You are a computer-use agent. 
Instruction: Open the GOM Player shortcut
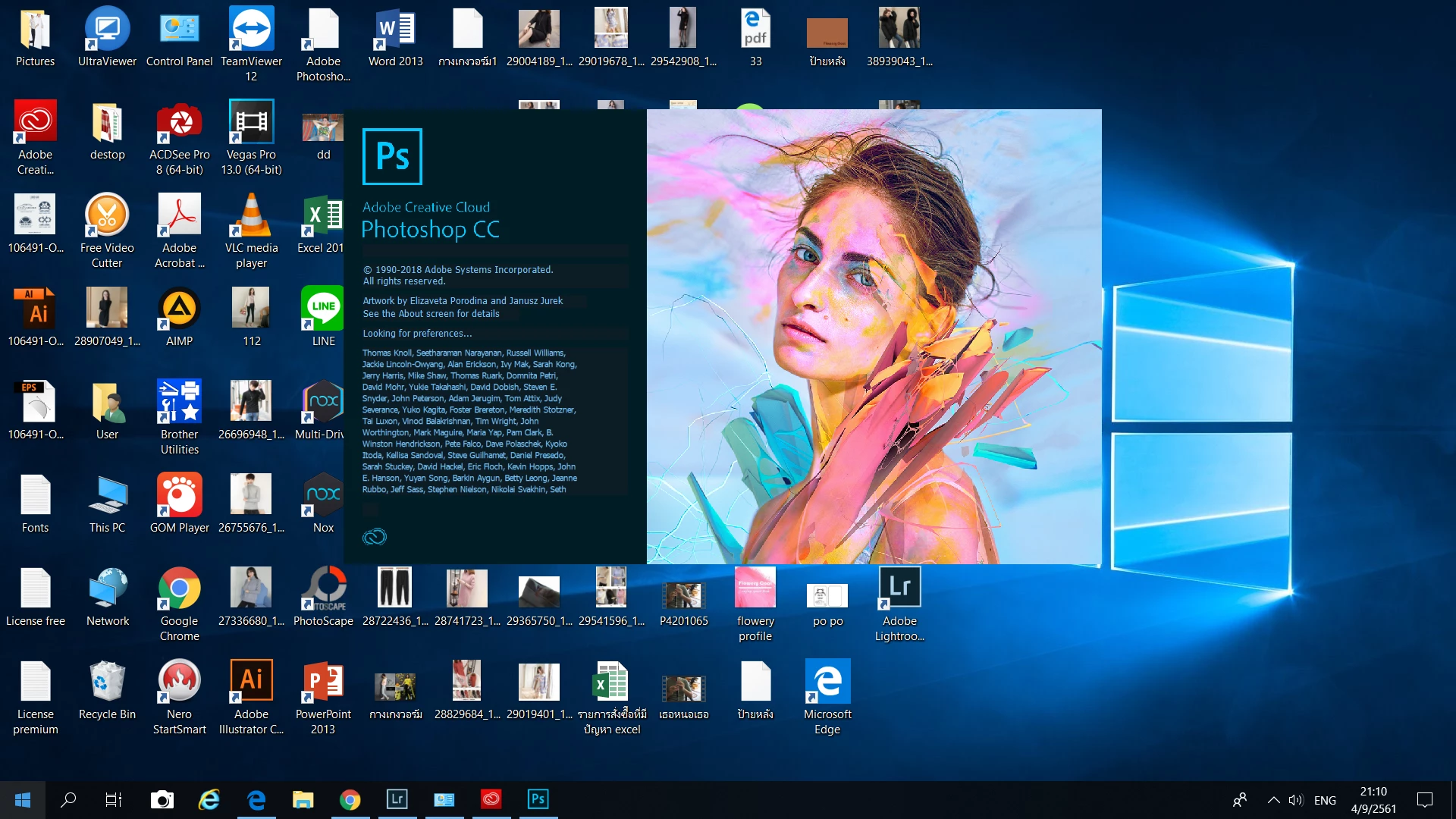(179, 496)
